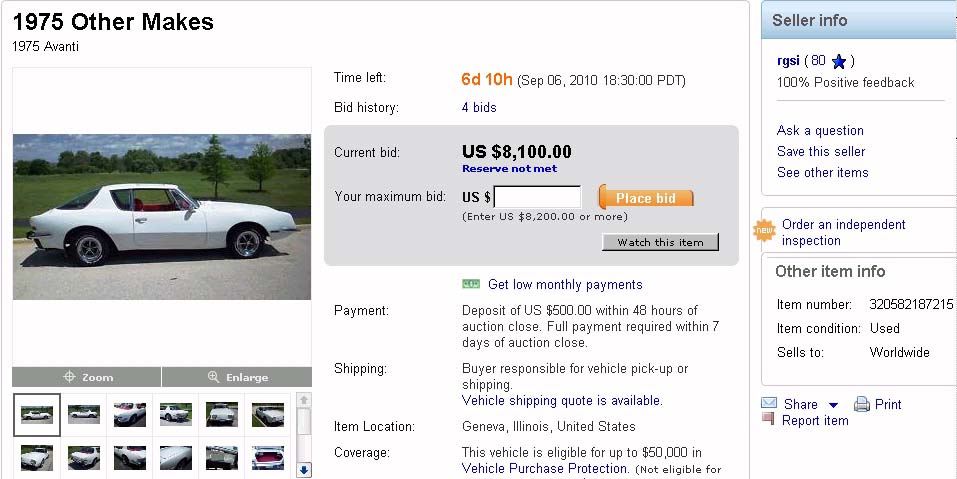This screenshot has height=479, width=957.
Task: Open the Share dropdown arrow
Action: pos(833,405)
